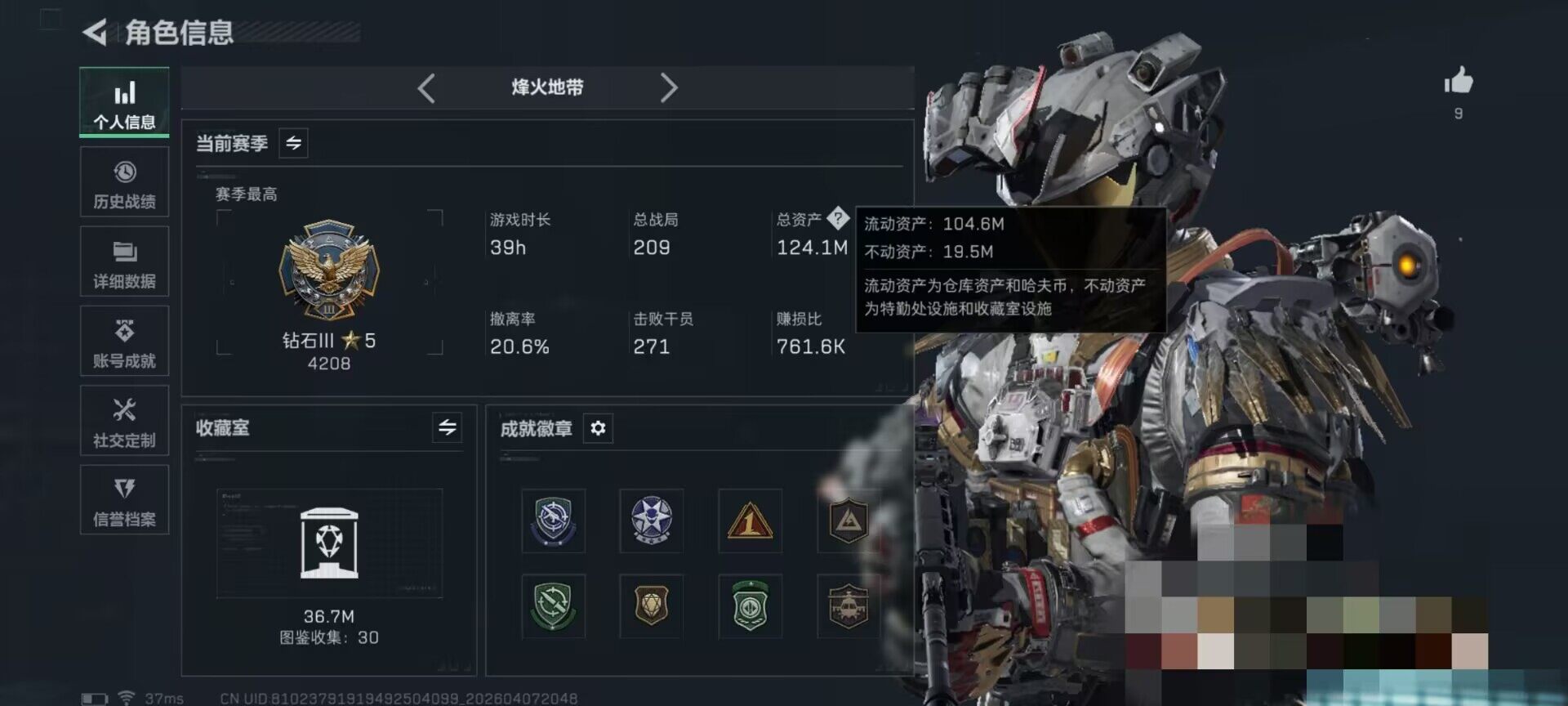Toggle the swap button in 收藏室 panel

pos(447,427)
